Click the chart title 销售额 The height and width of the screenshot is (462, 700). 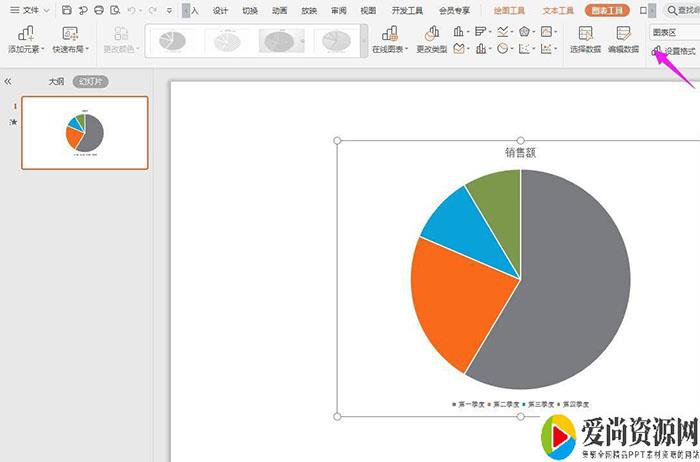520,153
